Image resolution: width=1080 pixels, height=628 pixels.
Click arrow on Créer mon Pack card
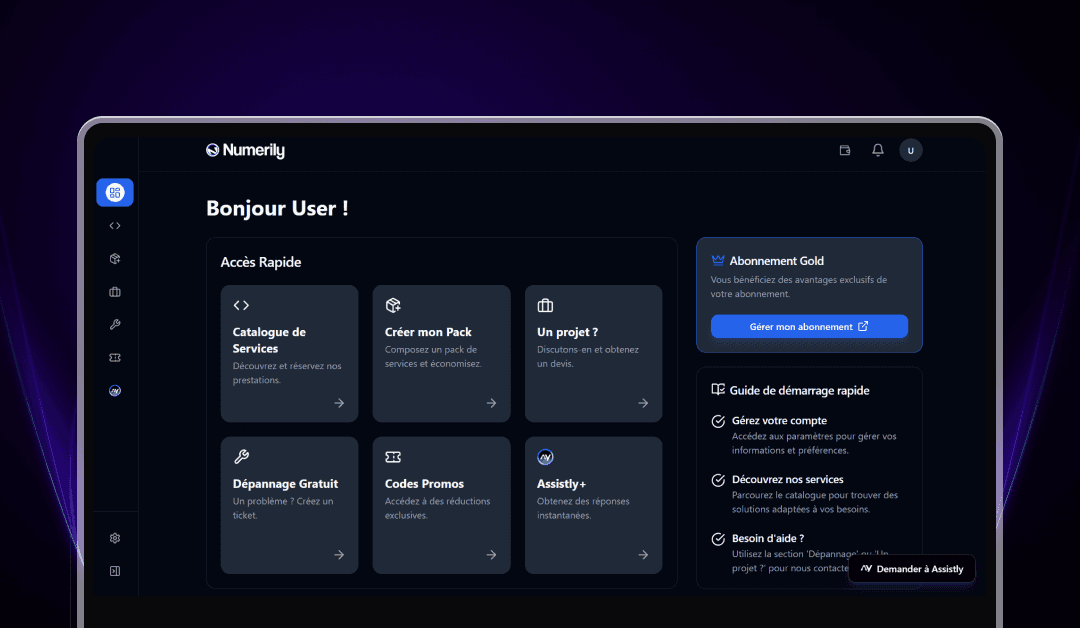(491, 403)
